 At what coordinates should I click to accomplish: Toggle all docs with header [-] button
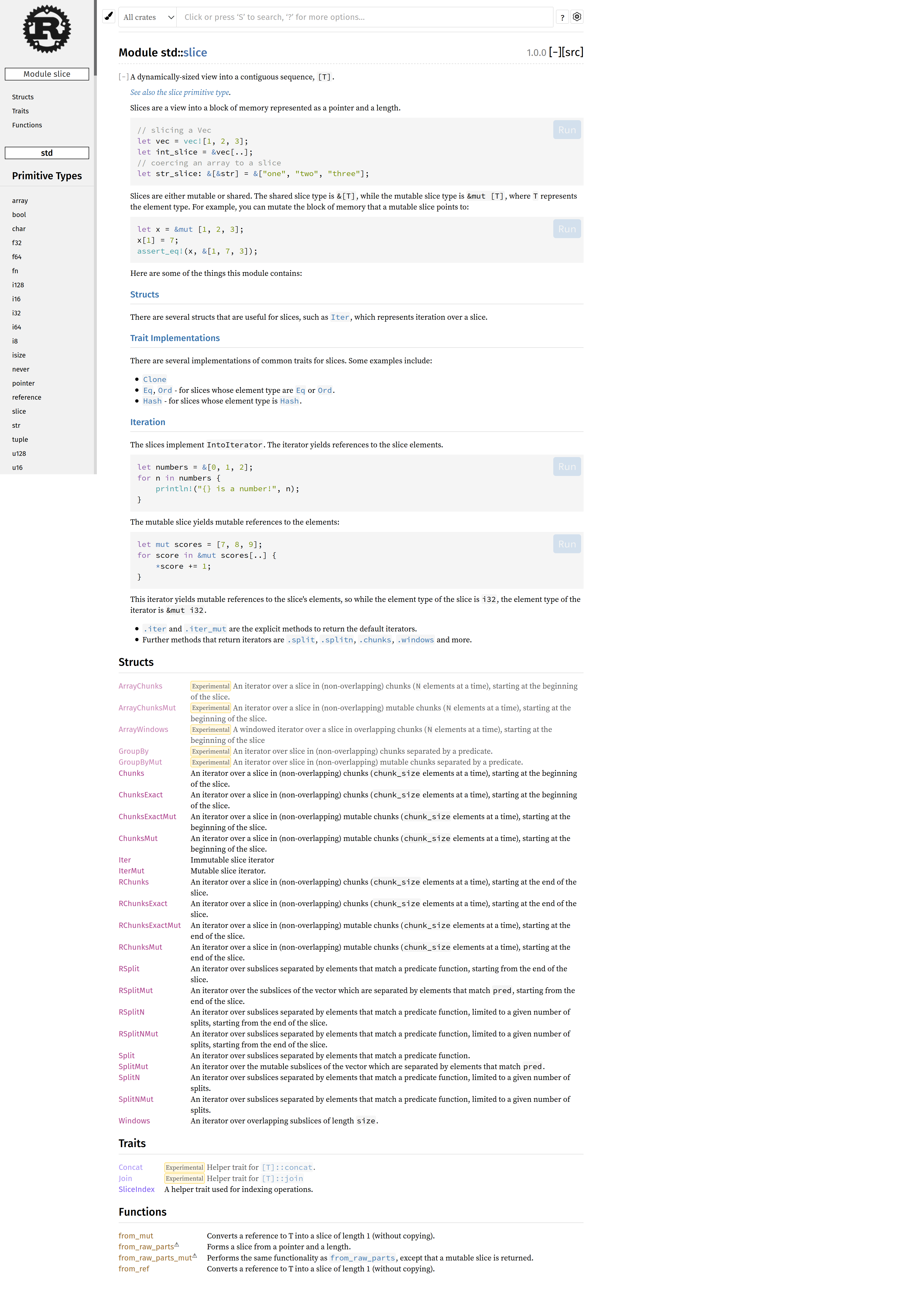click(x=555, y=52)
